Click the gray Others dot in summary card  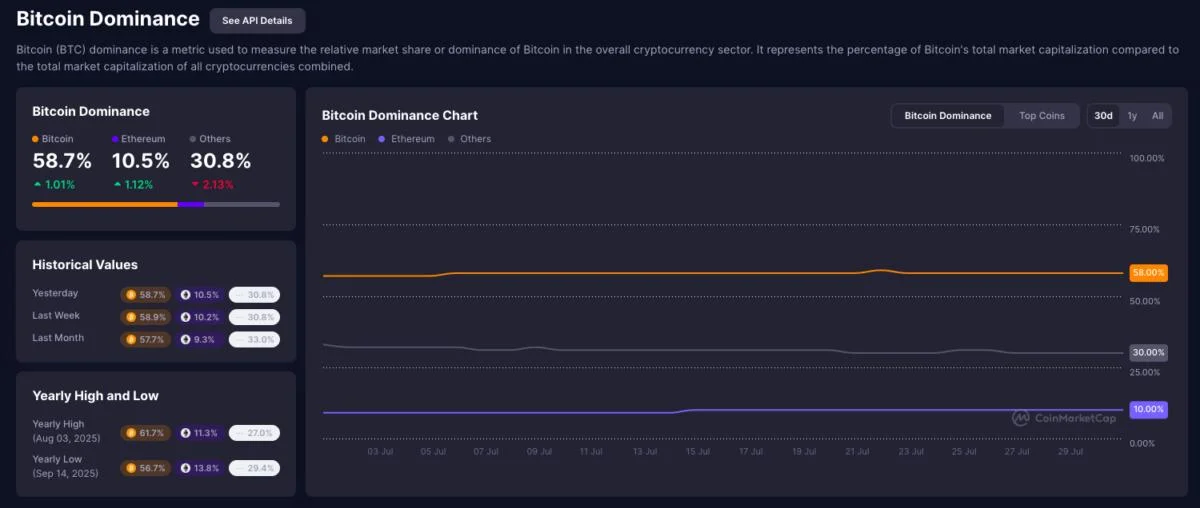pos(192,139)
